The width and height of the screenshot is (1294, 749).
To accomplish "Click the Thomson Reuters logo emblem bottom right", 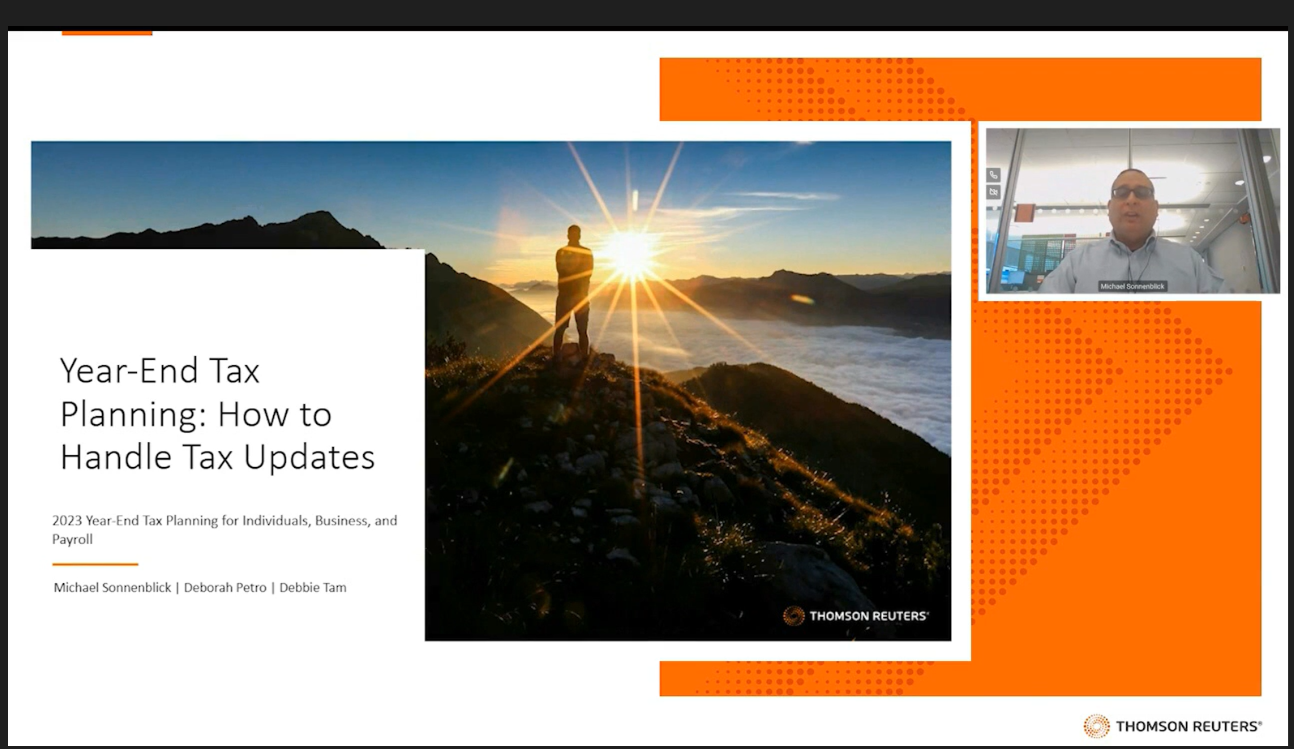I will [x=1096, y=726].
